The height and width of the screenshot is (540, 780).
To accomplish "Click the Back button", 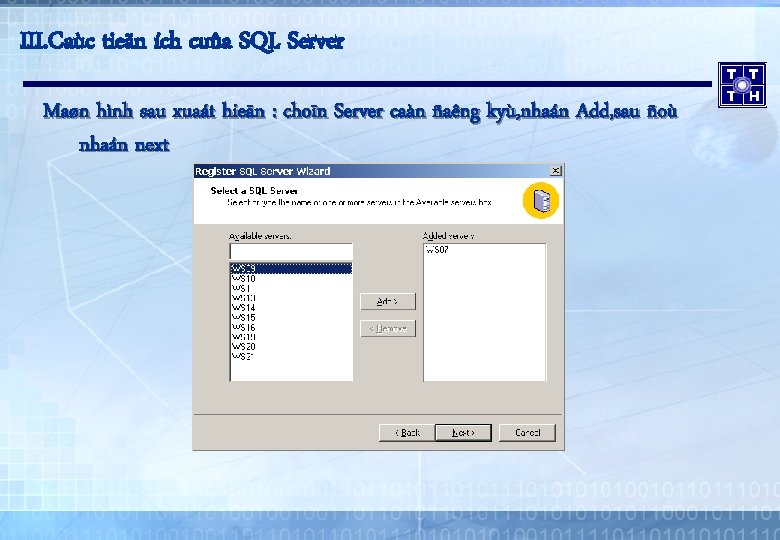I will pos(407,433).
